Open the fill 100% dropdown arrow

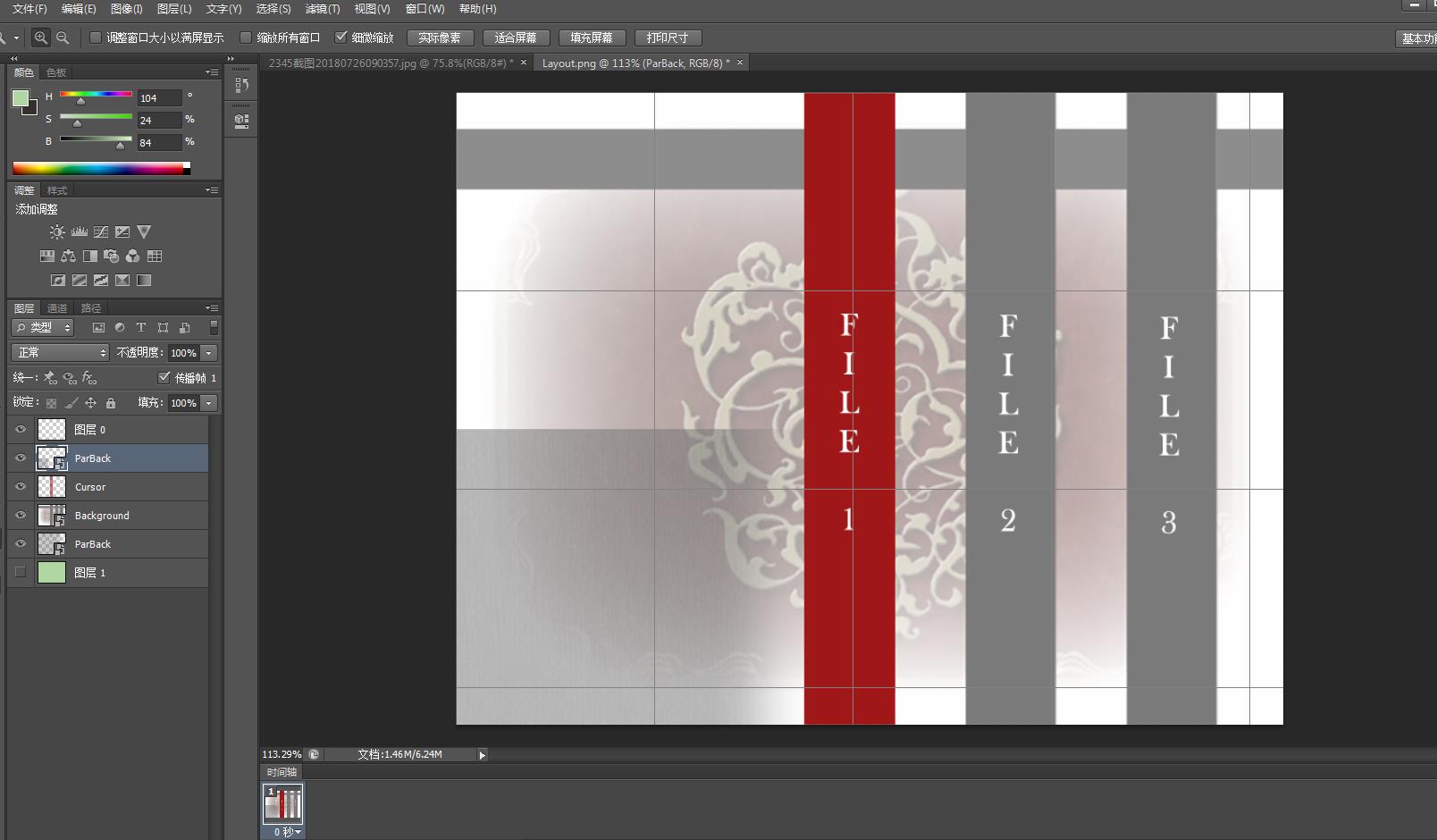(209, 403)
